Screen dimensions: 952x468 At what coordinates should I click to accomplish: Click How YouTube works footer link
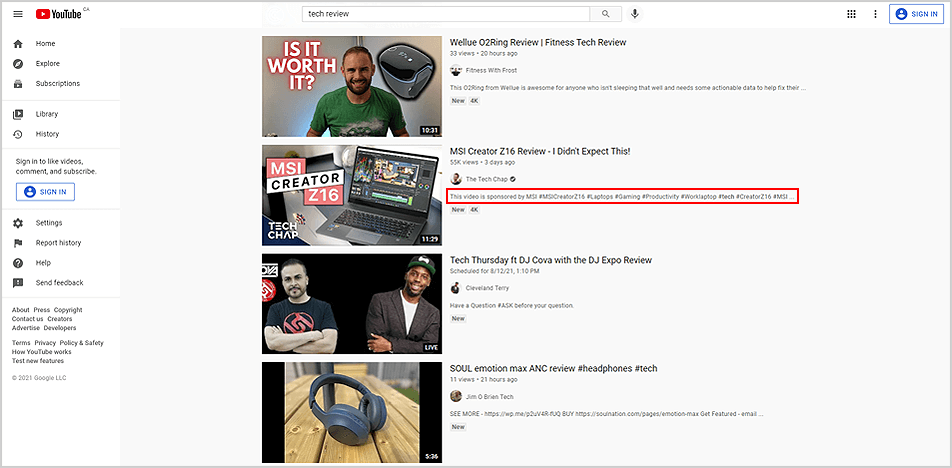[41, 352]
